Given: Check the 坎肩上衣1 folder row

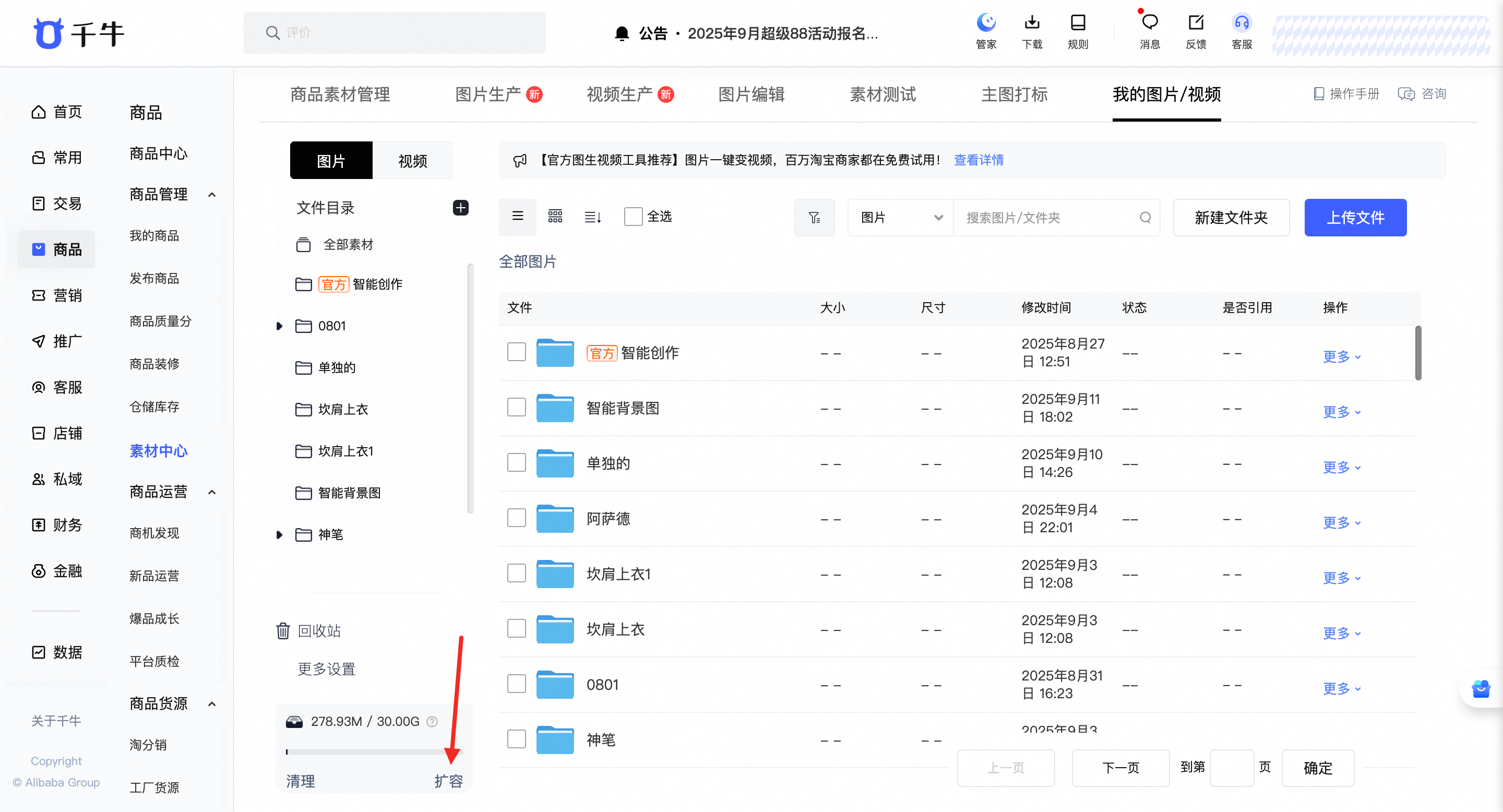Looking at the screenshot, I should click(x=516, y=574).
